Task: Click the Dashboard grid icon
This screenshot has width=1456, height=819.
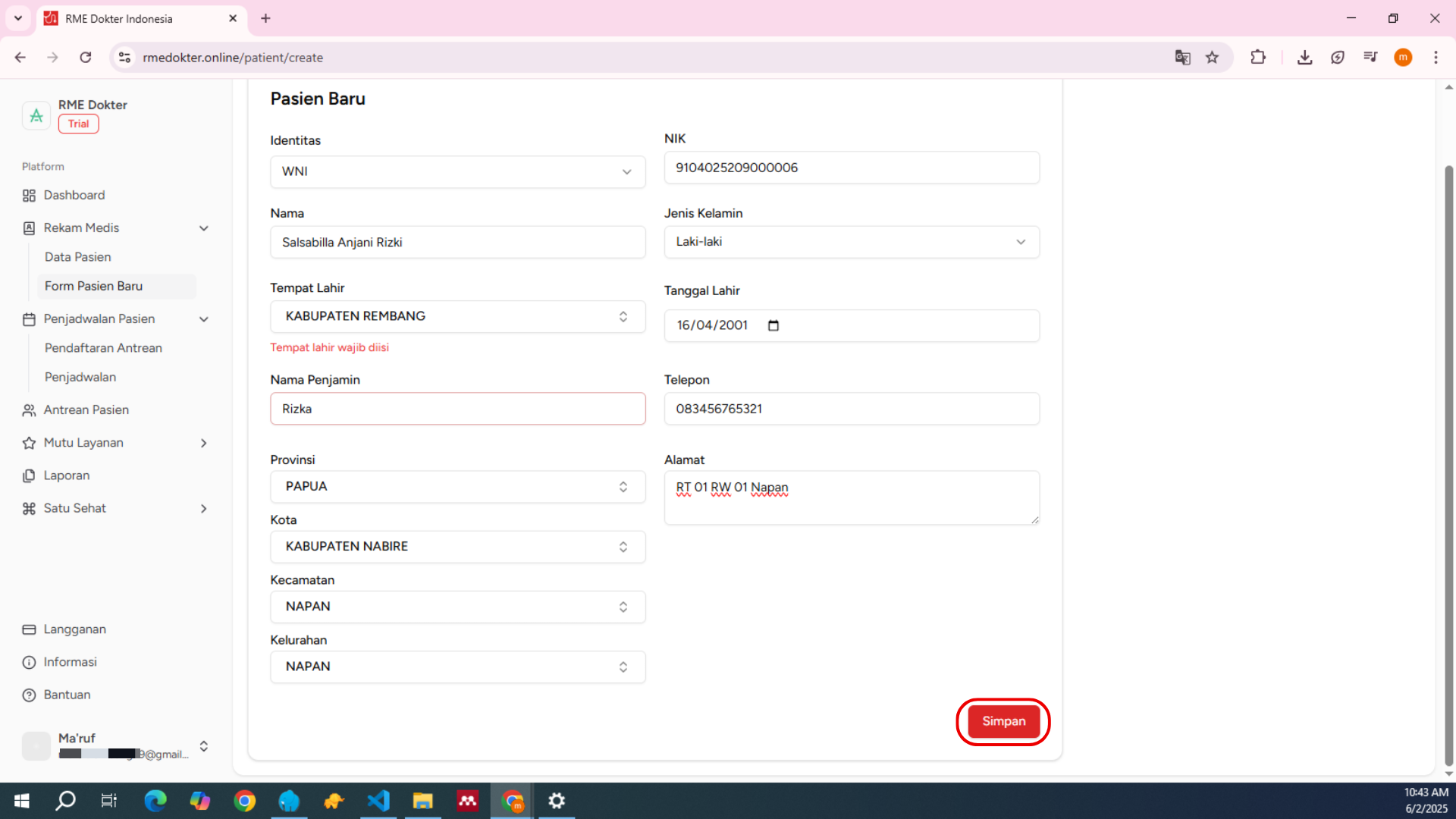Action: 29,196
